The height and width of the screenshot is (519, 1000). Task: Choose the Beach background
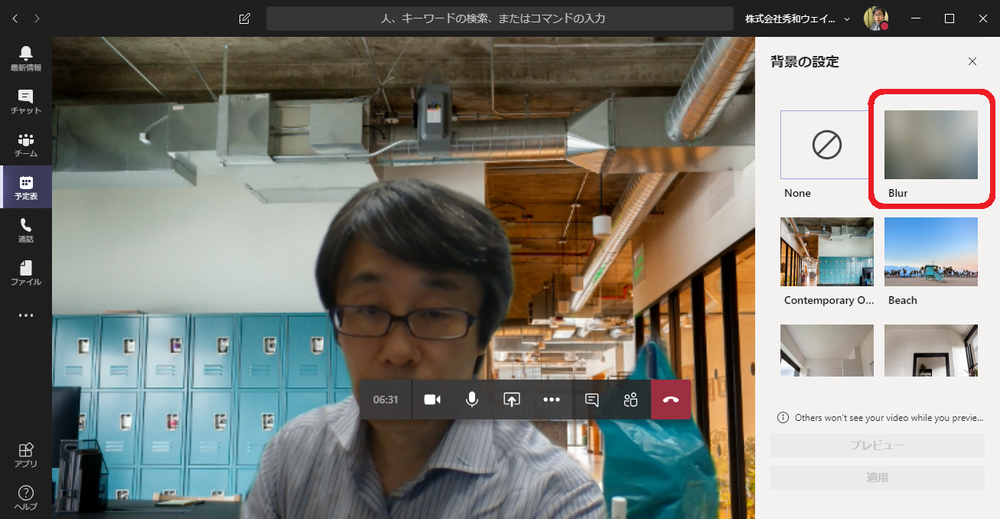coord(930,252)
